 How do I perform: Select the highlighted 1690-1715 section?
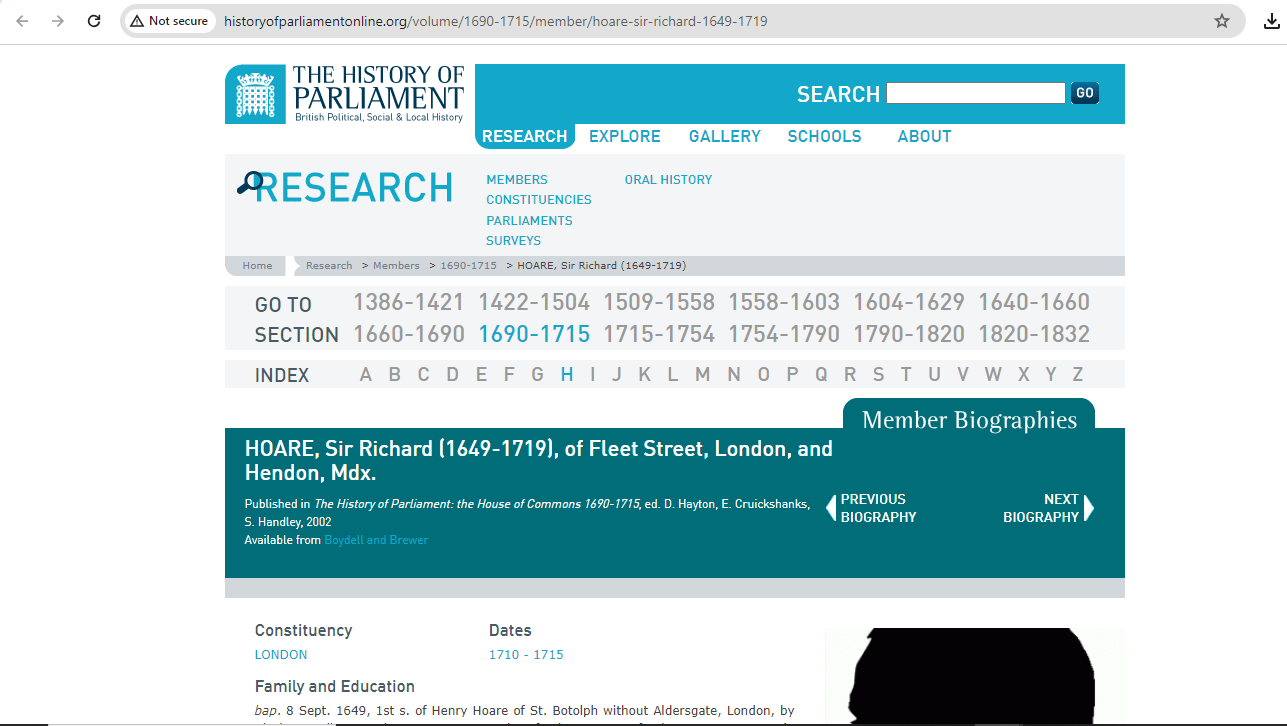tap(534, 334)
